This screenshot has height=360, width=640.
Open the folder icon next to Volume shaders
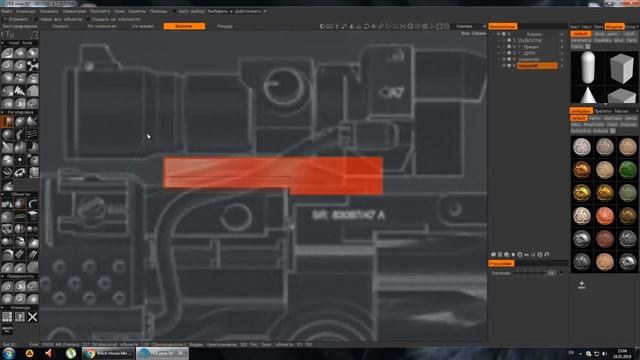pyautogui.click(x=613, y=131)
